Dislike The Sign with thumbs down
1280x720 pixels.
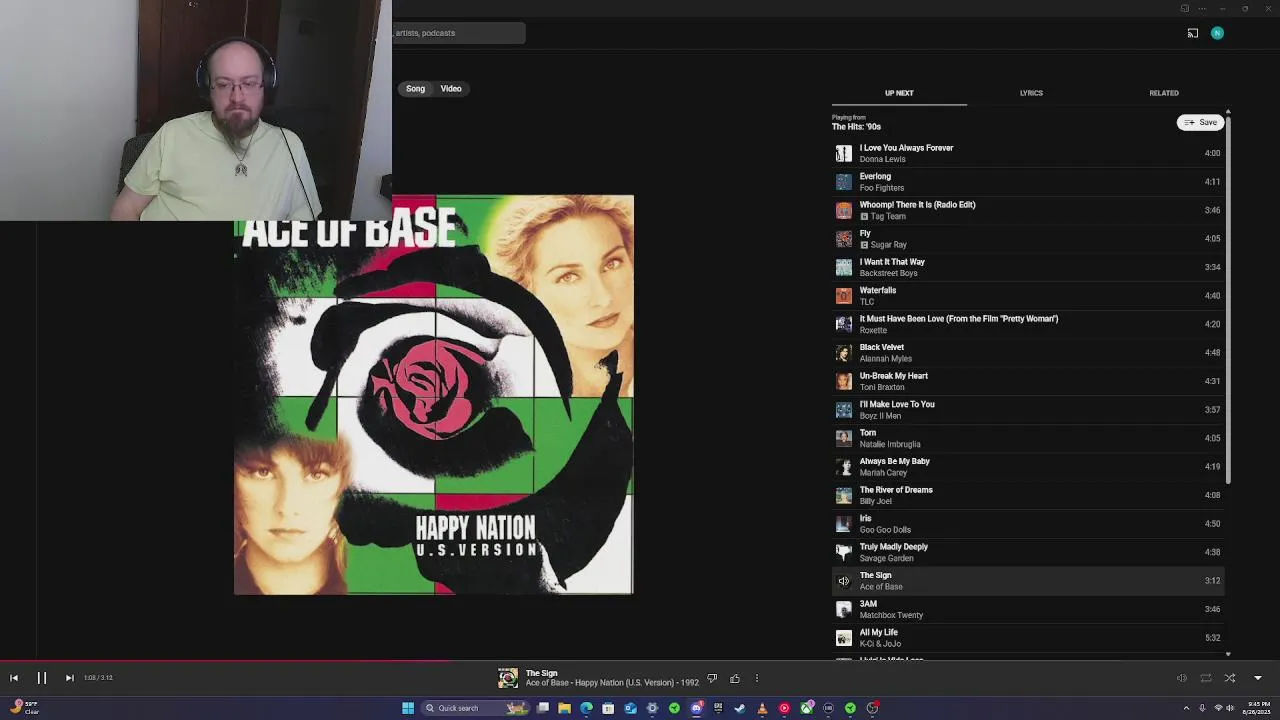[712, 678]
